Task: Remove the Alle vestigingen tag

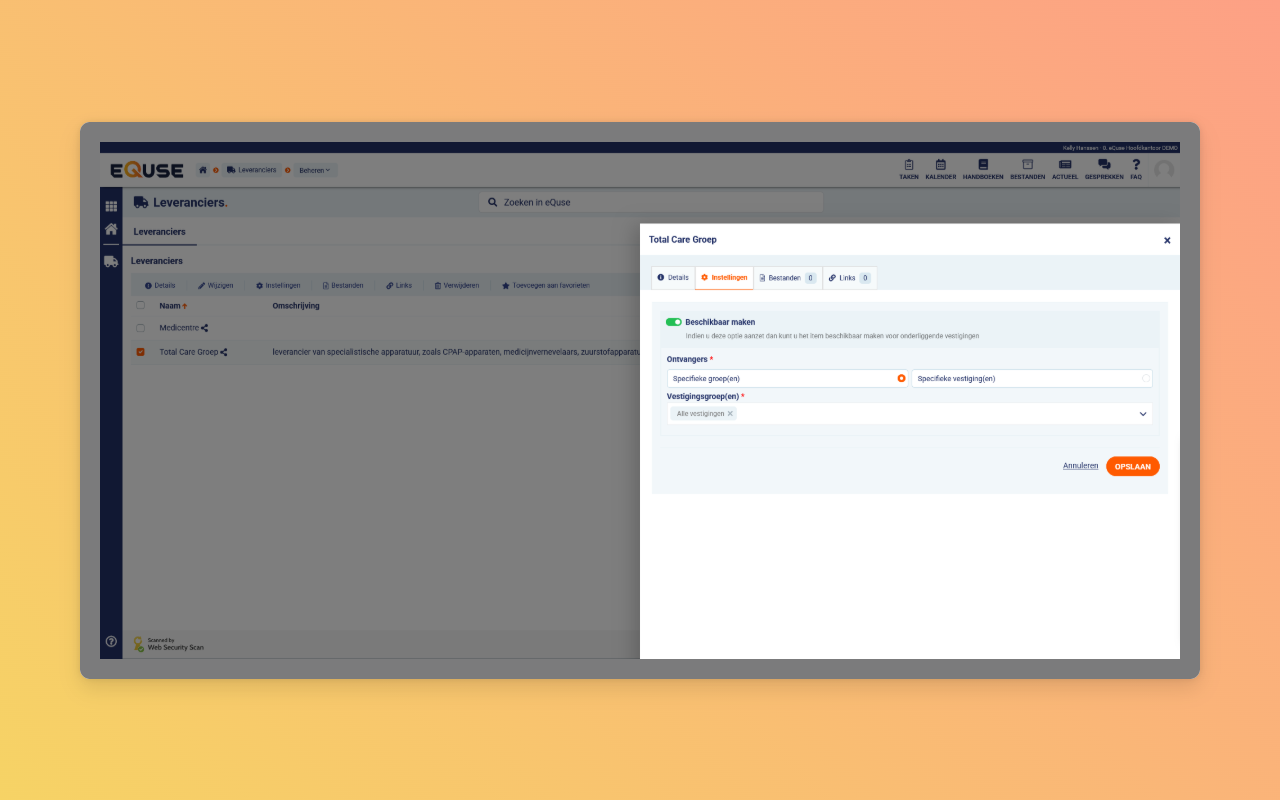Action: pyautogui.click(x=730, y=413)
